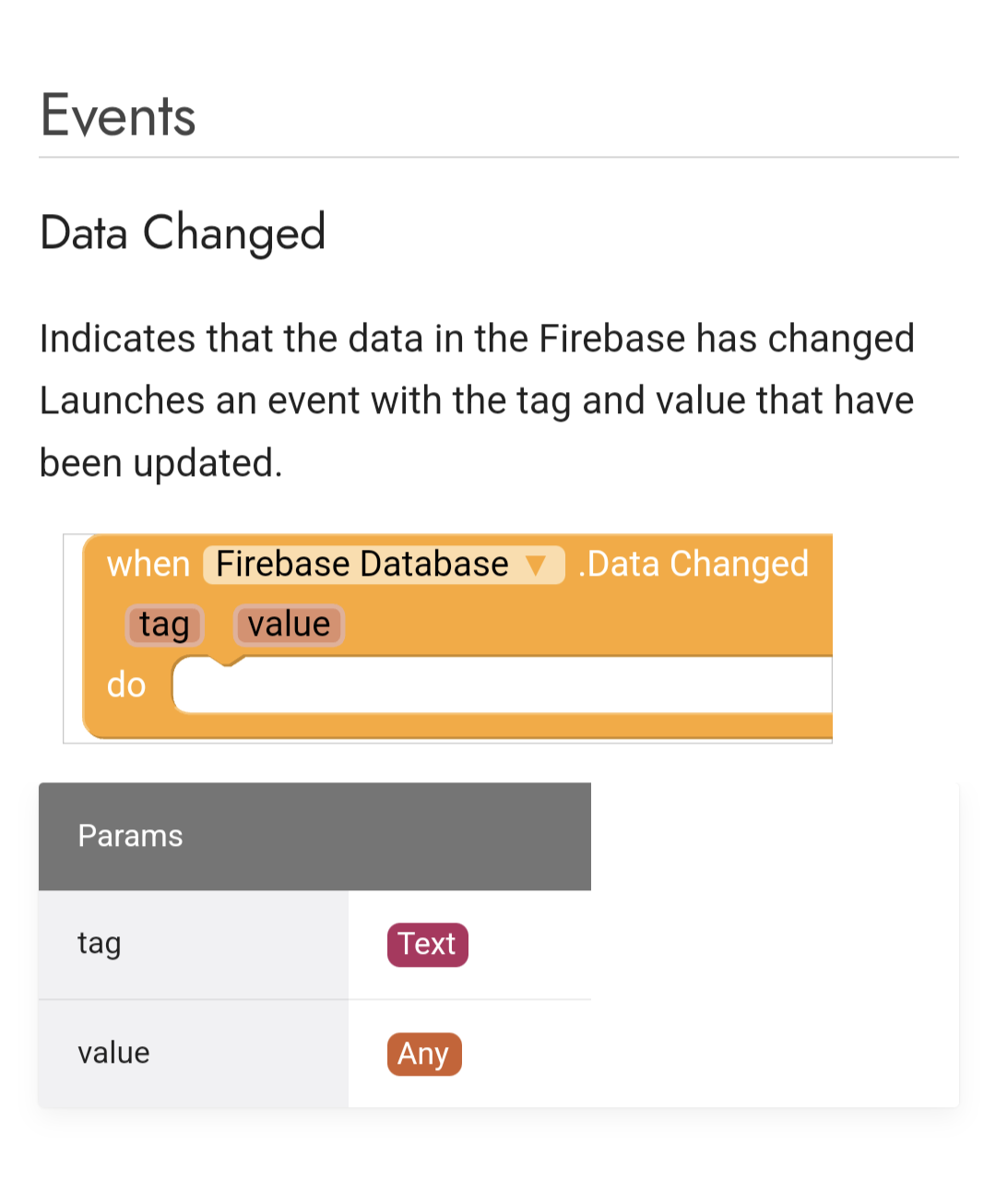This screenshot has width=996, height=1204.
Task: Click the orange Any type badge
Action: click(x=423, y=1054)
